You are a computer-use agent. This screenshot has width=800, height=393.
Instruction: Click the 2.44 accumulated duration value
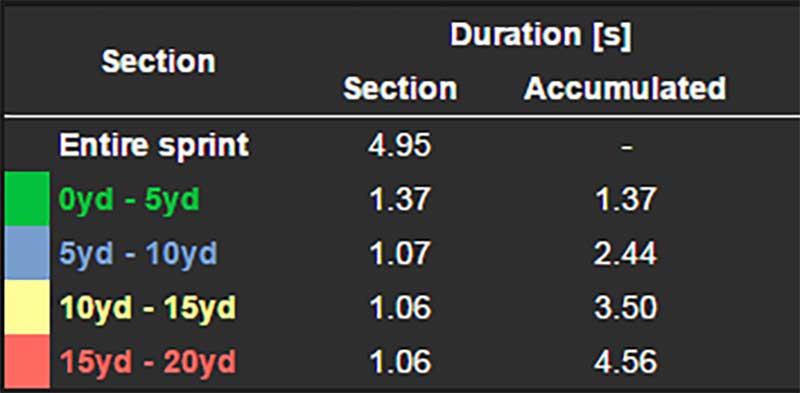point(625,254)
